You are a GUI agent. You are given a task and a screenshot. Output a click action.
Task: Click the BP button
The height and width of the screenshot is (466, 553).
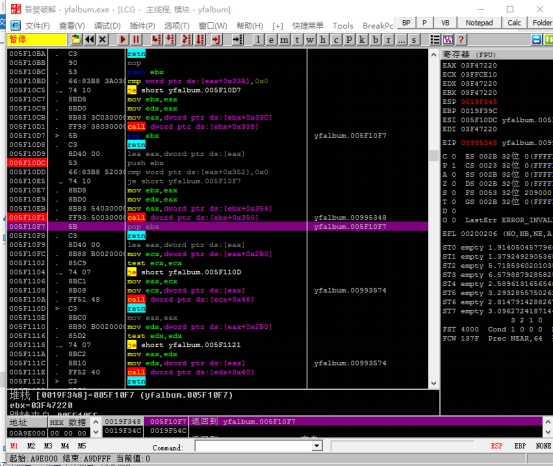coord(406,23)
